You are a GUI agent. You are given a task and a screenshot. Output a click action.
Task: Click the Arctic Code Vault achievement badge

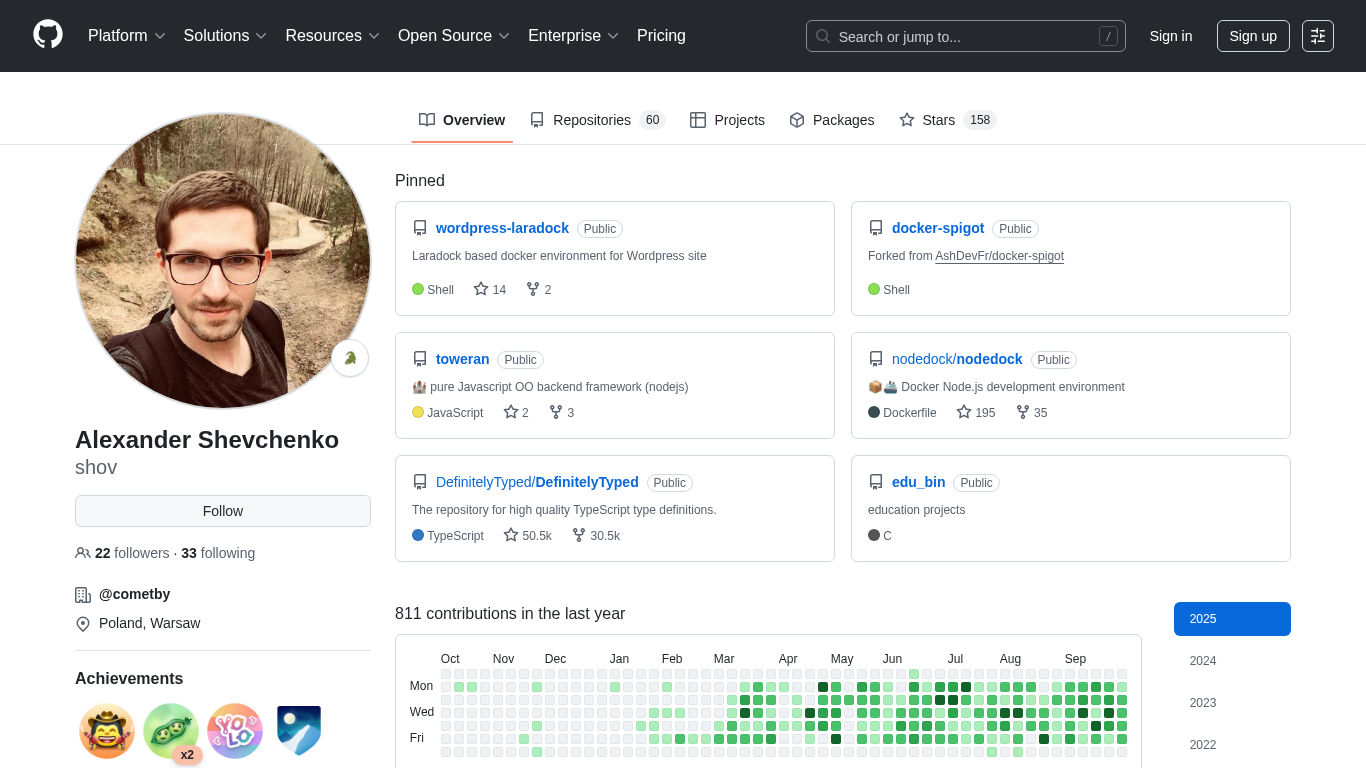click(299, 731)
